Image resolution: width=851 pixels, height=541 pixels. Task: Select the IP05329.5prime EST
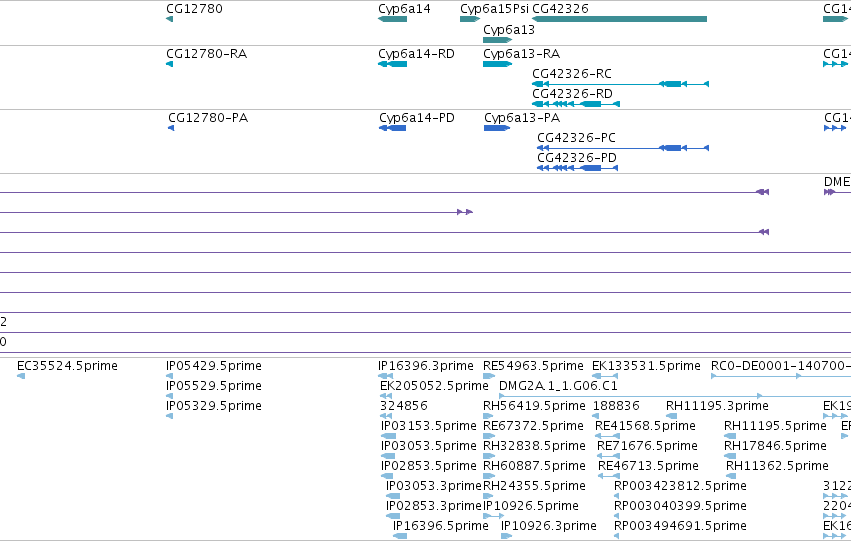[x=214, y=406]
